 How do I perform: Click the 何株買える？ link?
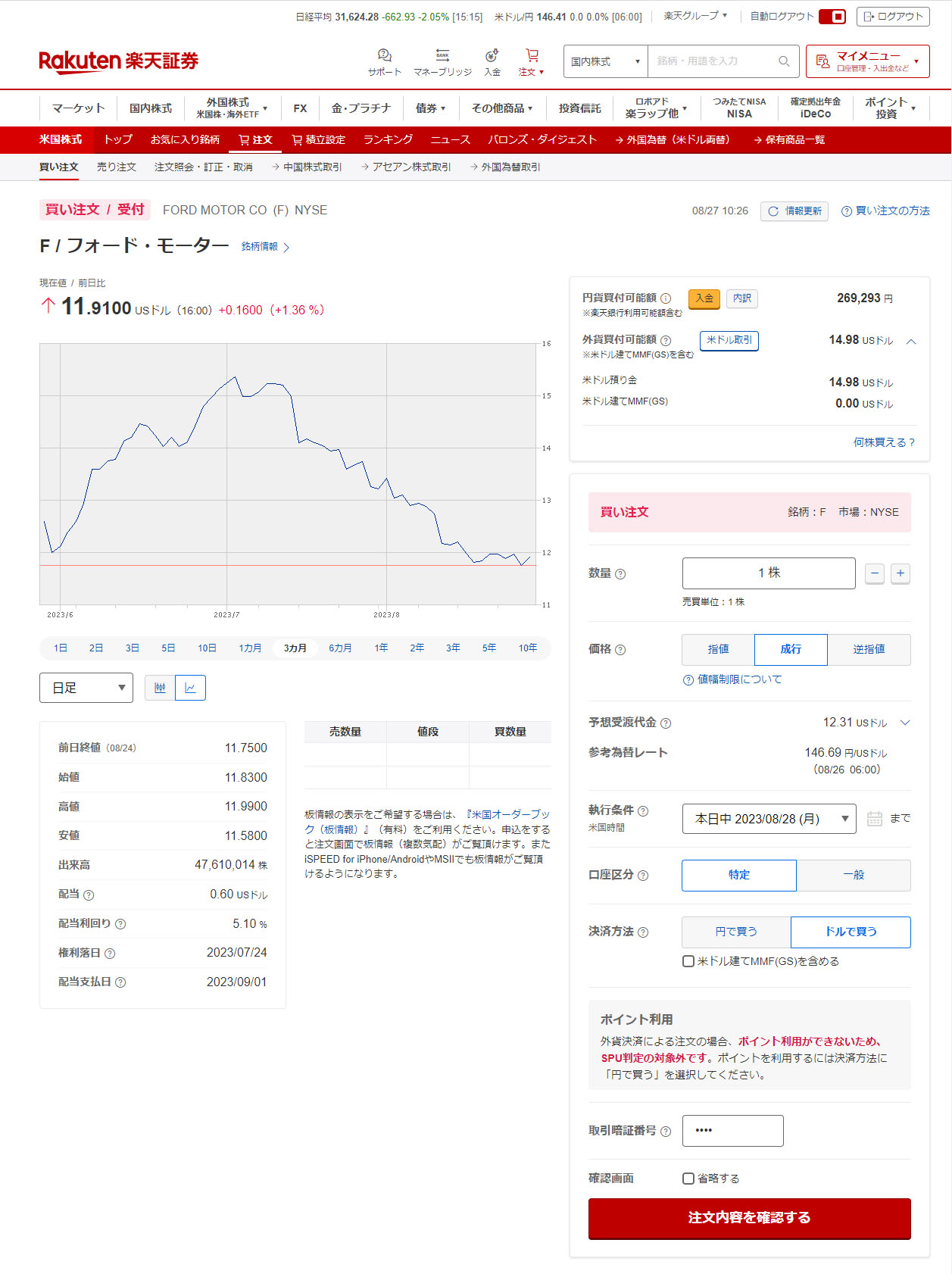tap(884, 442)
